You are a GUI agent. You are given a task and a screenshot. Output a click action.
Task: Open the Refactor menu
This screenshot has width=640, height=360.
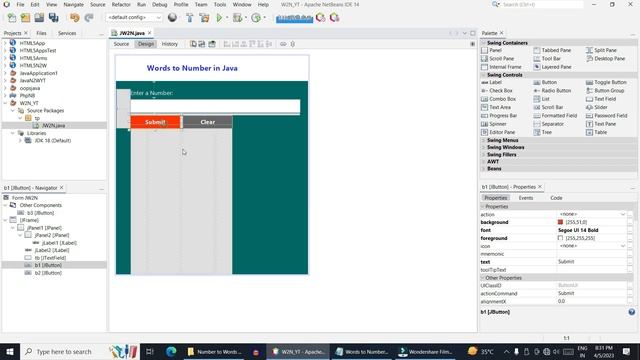click(121, 4)
